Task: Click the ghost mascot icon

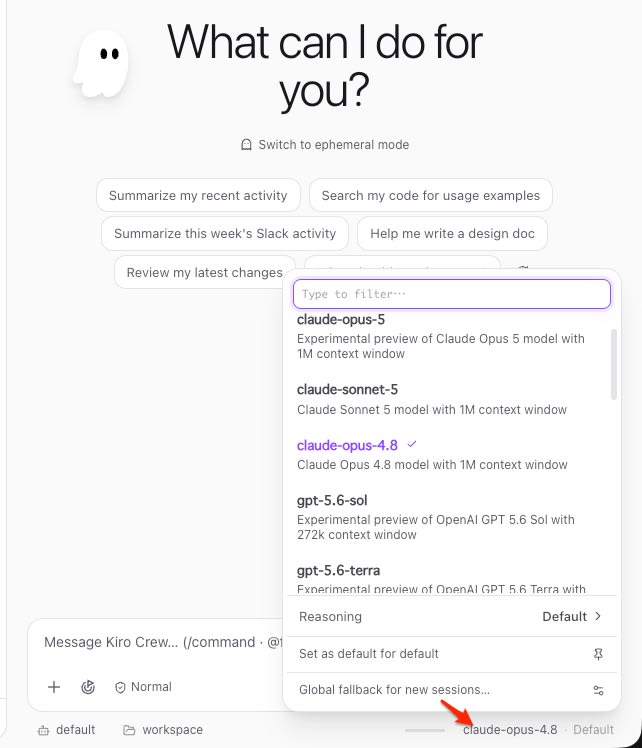Action: click(101, 64)
